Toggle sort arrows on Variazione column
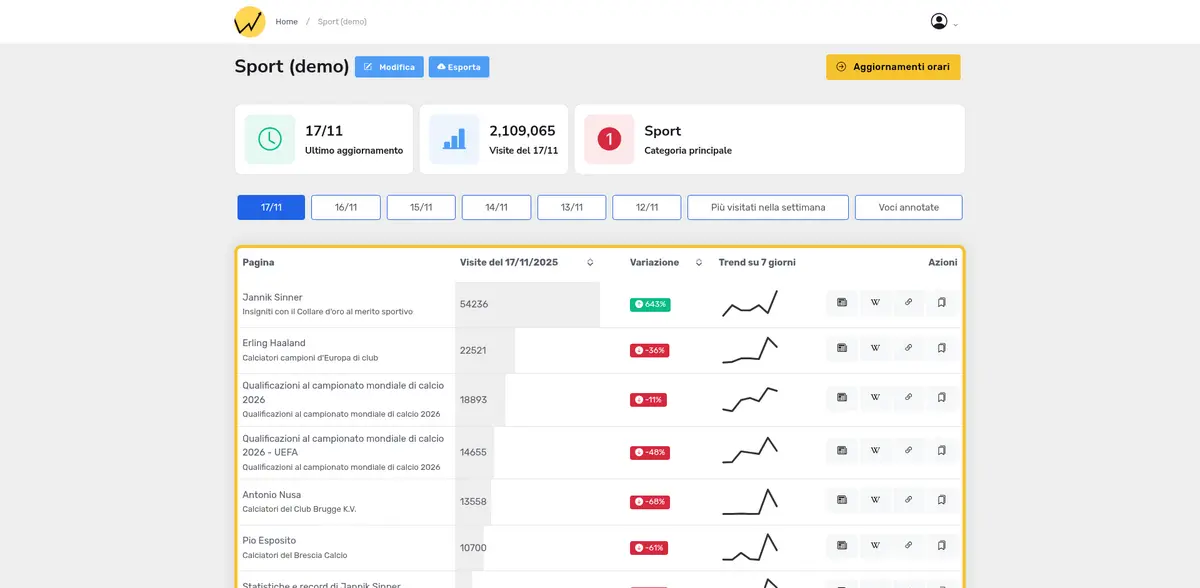 click(x=699, y=263)
